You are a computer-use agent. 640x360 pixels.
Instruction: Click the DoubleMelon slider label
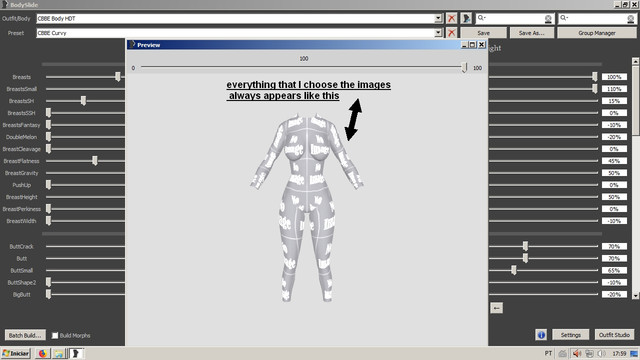coord(21,137)
